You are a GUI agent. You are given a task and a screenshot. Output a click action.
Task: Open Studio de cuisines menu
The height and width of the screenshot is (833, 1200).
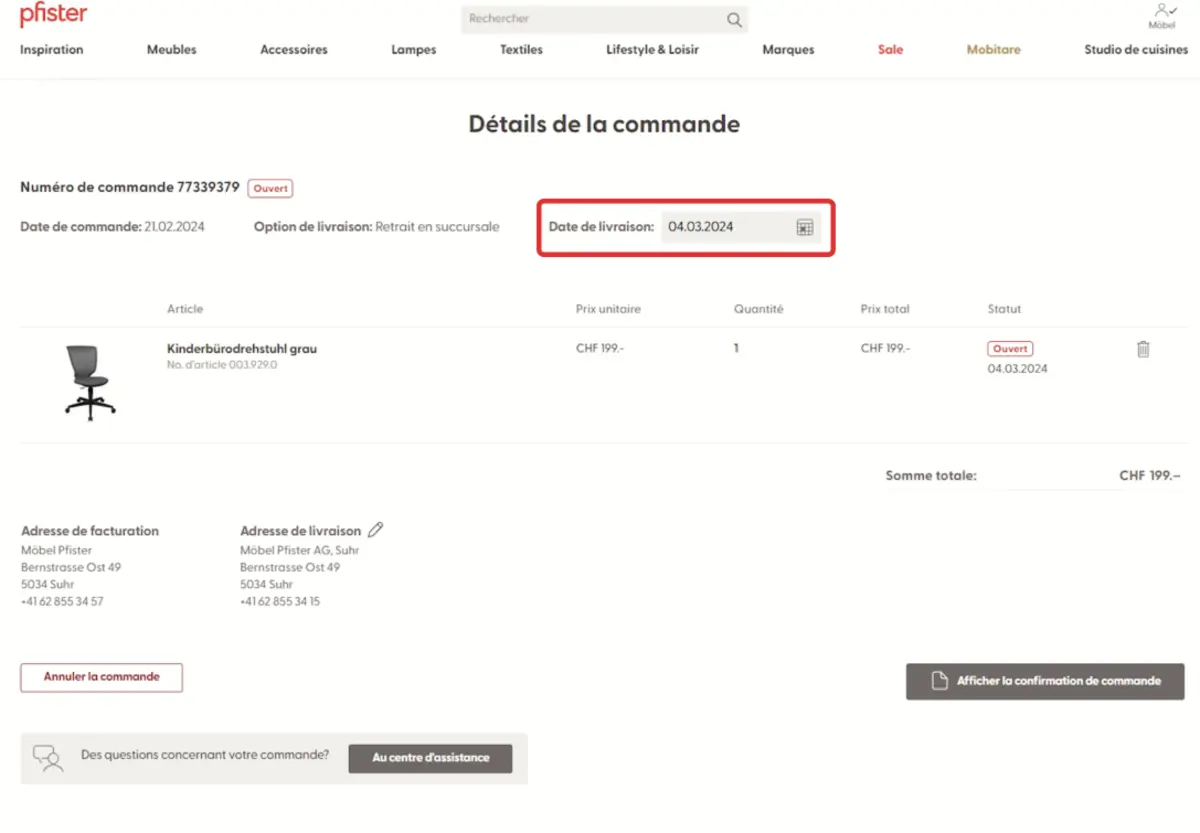pos(1136,50)
